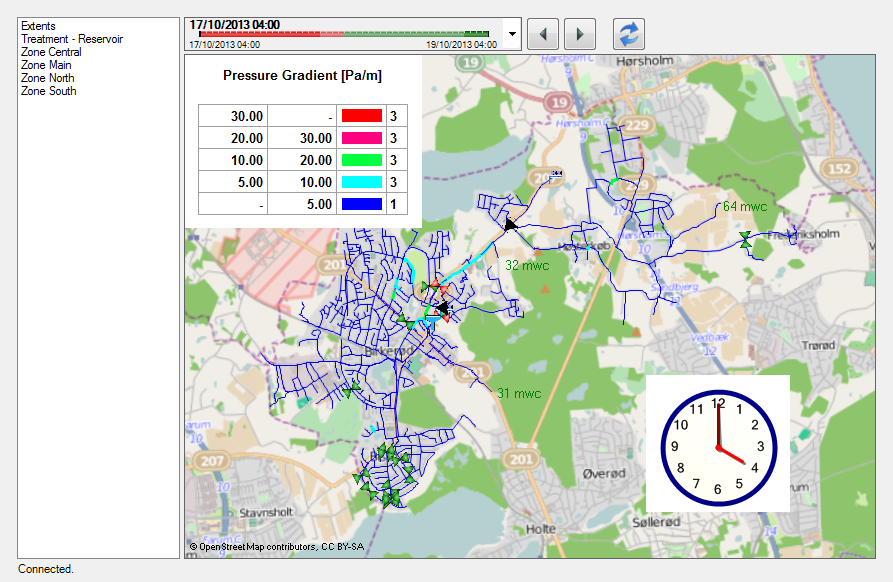Click the next time step arrow button
The height and width of the screenshot is (582, 893).
coord(580,34)
